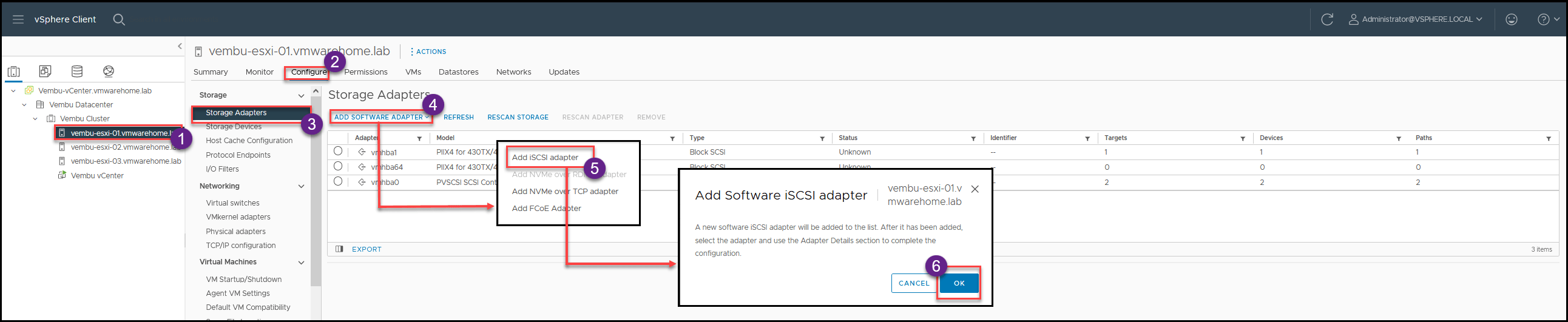Switch to Configure tab

309,72
